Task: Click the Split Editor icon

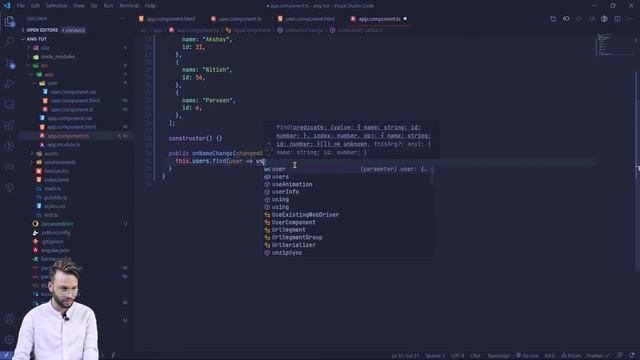Action: pyautogui.click(x=617, y=19)
